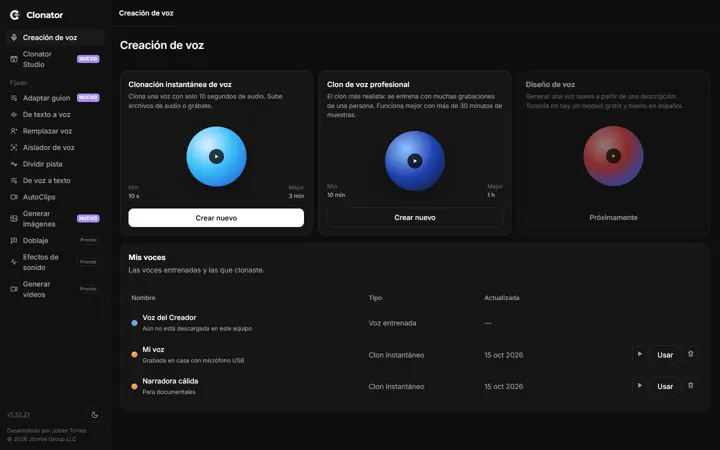Viewport: 720px width, 450px height.
Task: Click the Doblaje sidebar icon
Action: click(x=14, y=241)
